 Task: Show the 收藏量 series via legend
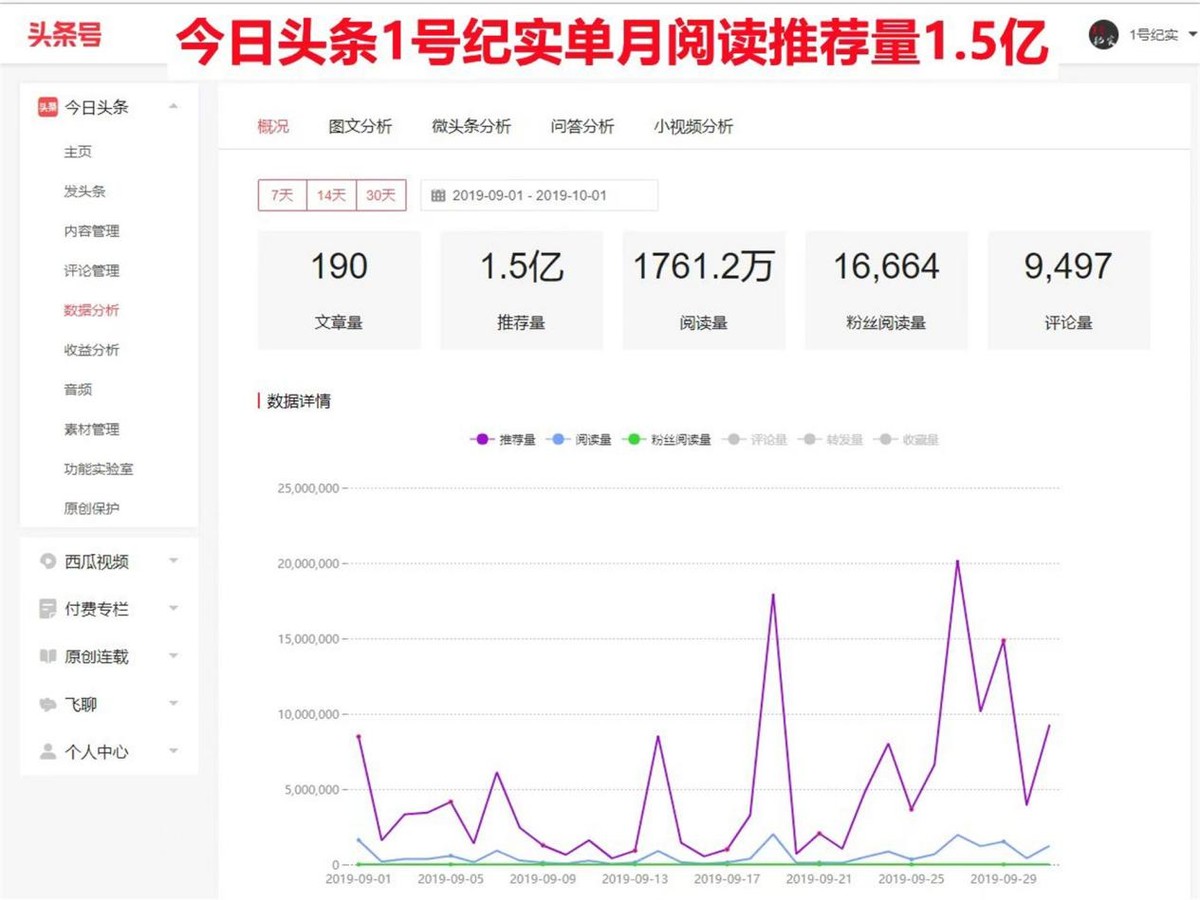(907, 439)
